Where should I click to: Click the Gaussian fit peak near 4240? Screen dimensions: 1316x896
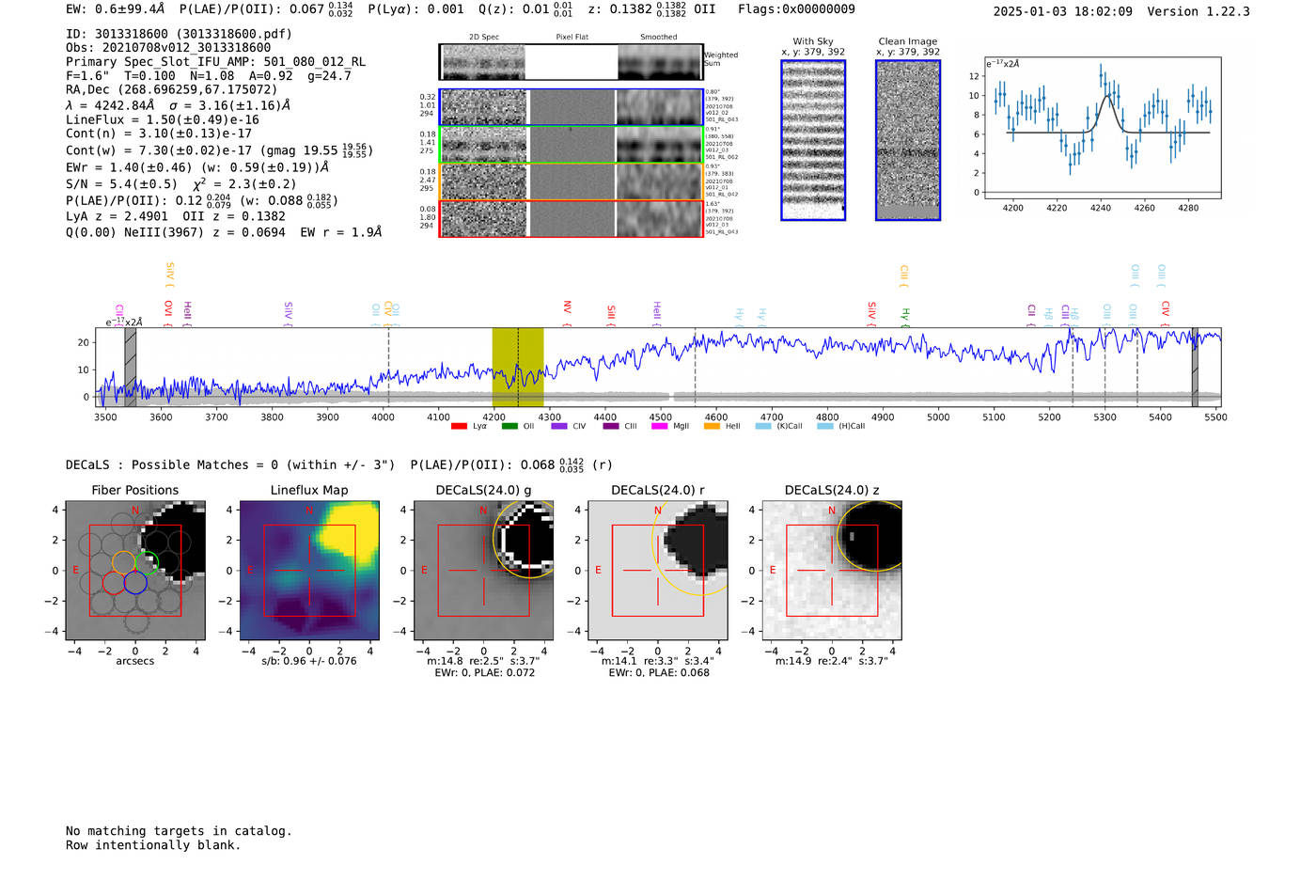click(x=1110, y=95)
